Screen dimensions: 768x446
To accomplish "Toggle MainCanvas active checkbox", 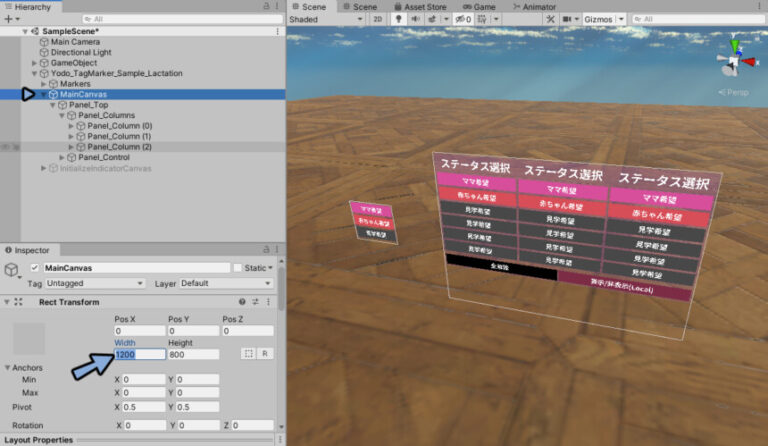I will click(x=34, y=267).
